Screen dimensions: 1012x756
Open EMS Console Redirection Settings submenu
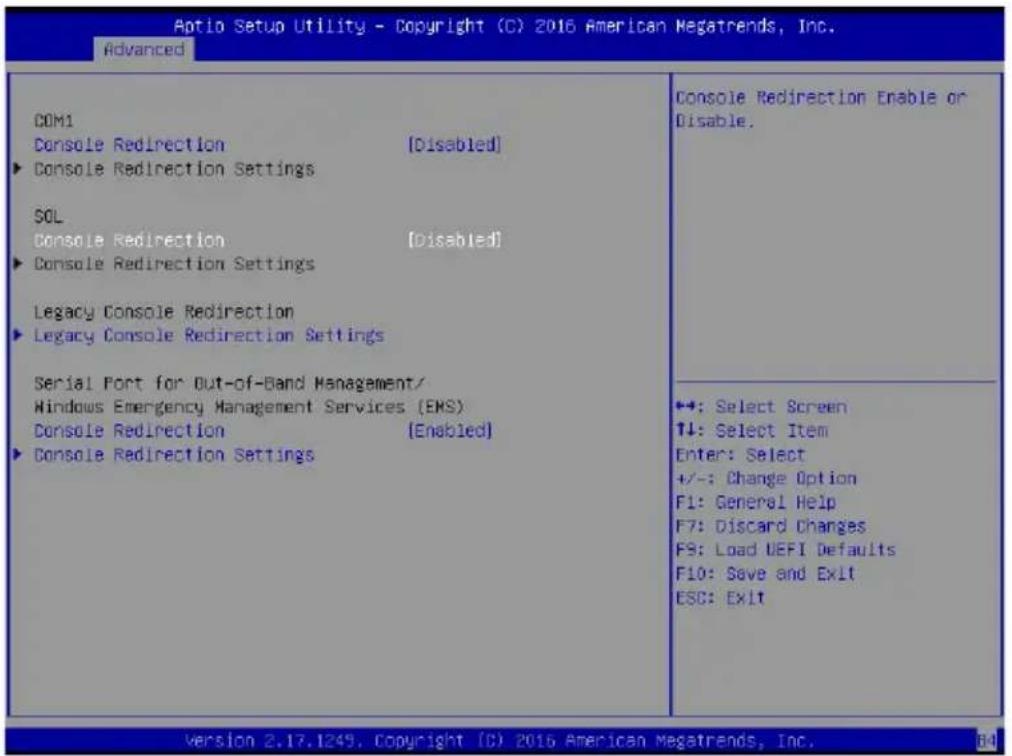point(174,455)
